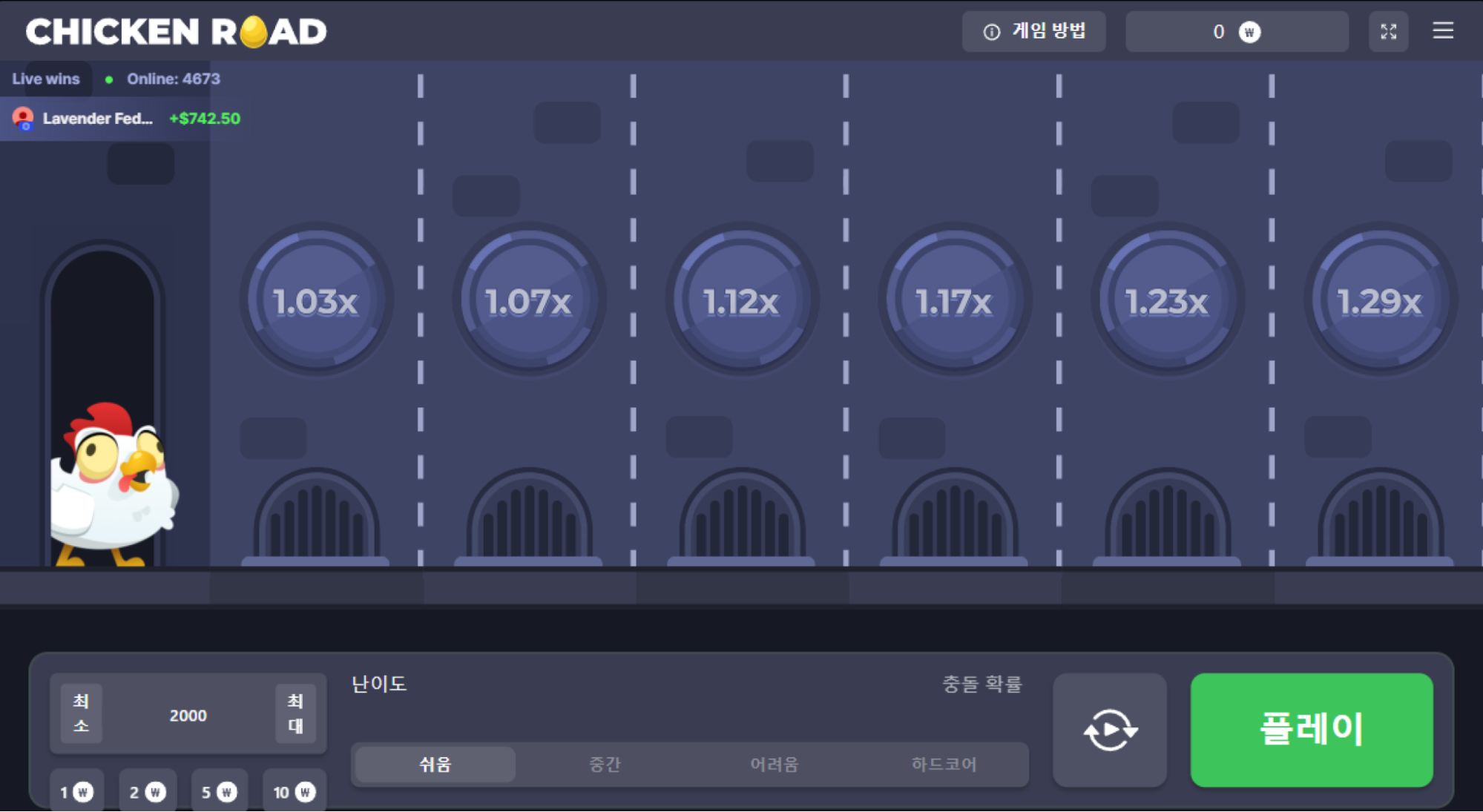Click the Online: 4673 counter
The height and width of the screenshot is (812, 1483).
point(173,79)
